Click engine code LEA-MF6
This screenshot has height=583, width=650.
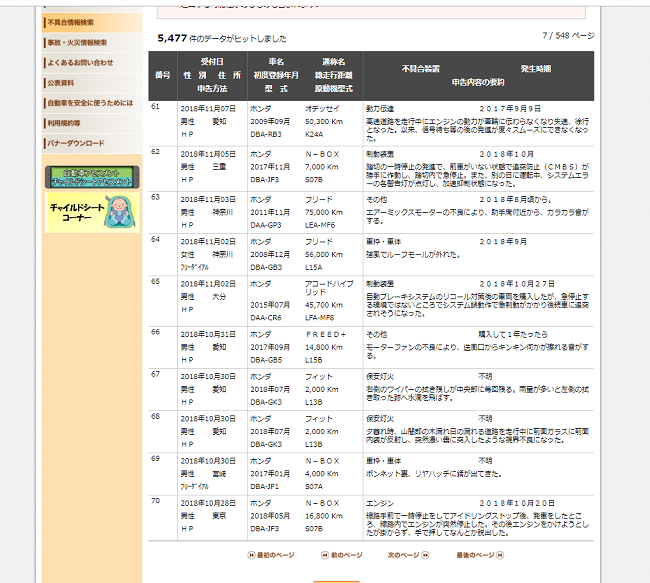320,225
